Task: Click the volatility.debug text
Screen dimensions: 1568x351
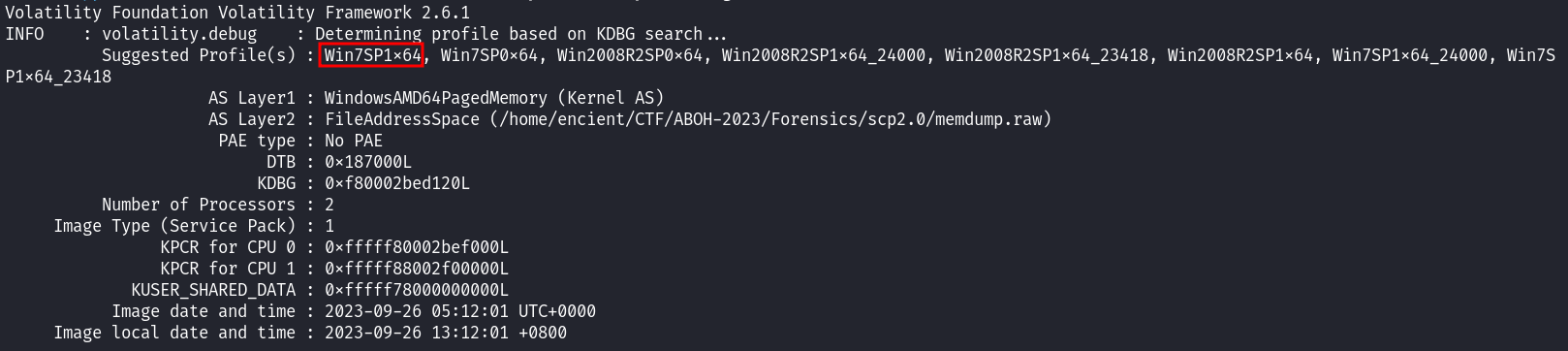Action: pos(179,34)
